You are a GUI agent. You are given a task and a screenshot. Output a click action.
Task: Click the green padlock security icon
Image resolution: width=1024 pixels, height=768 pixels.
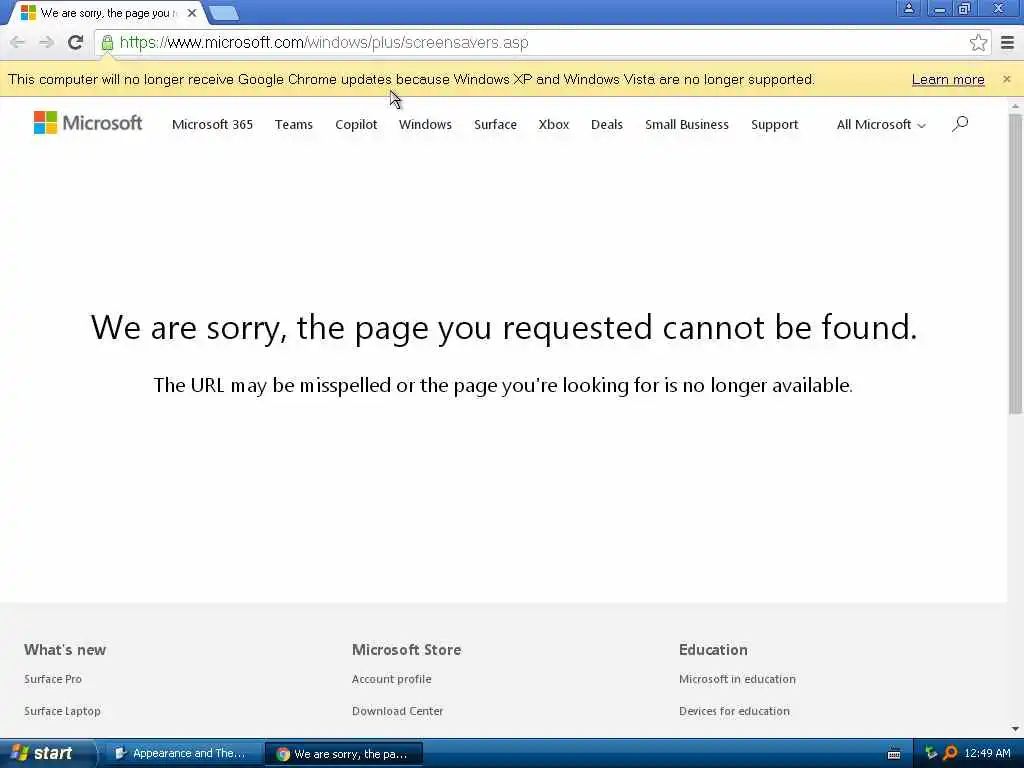(107, 43)
